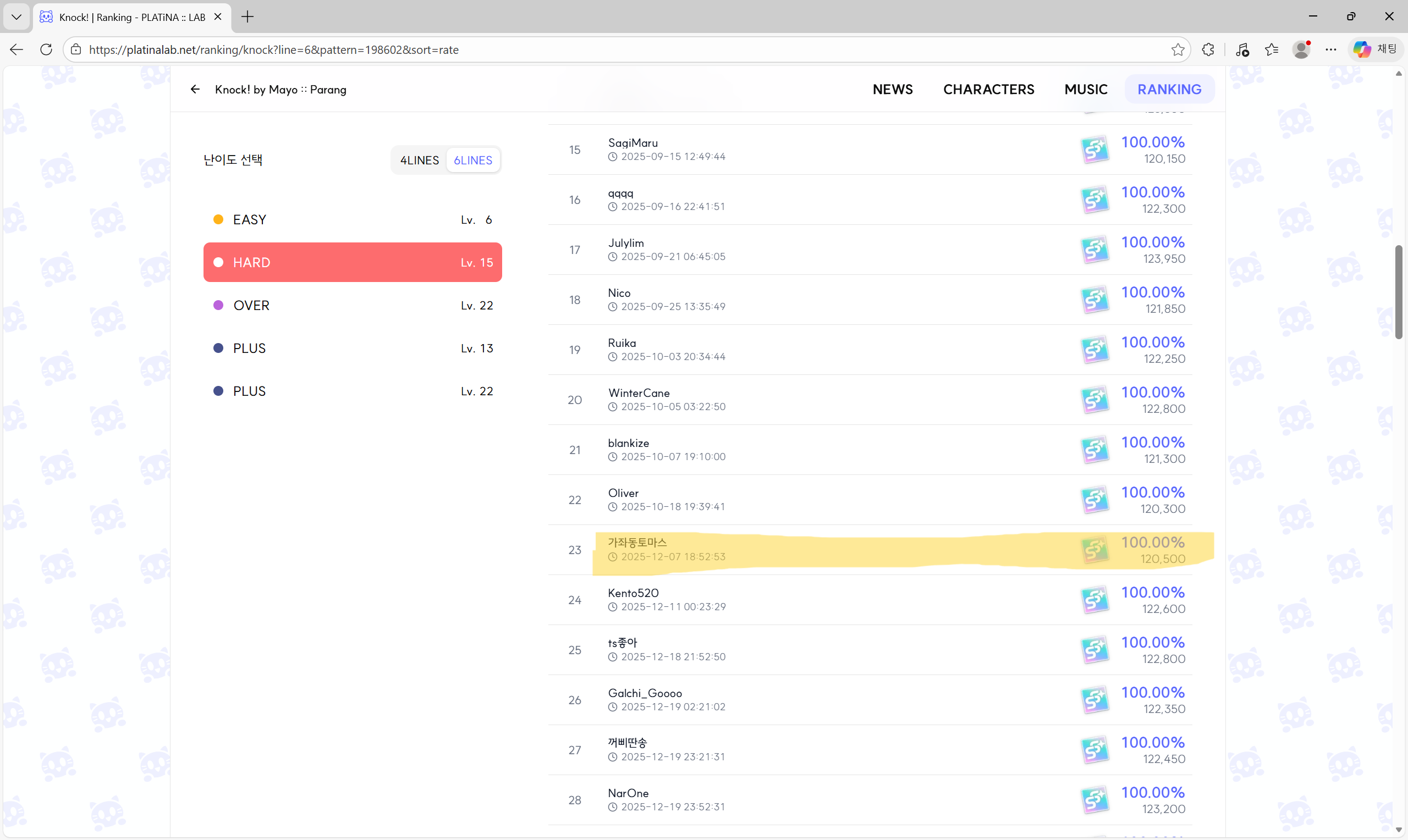The image size is (1408, 840).
Task: Open the CHARACTERS menu item
Action: (988, 90)
